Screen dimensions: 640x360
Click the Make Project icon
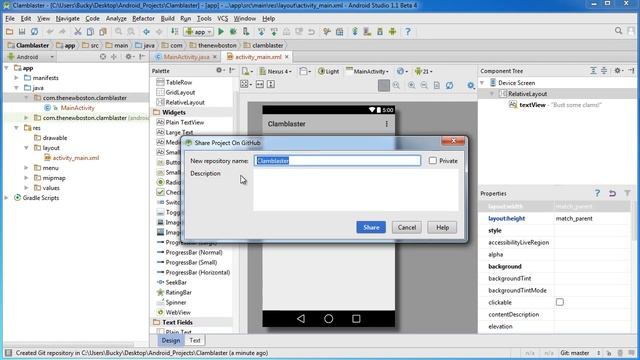coord(174,31)
